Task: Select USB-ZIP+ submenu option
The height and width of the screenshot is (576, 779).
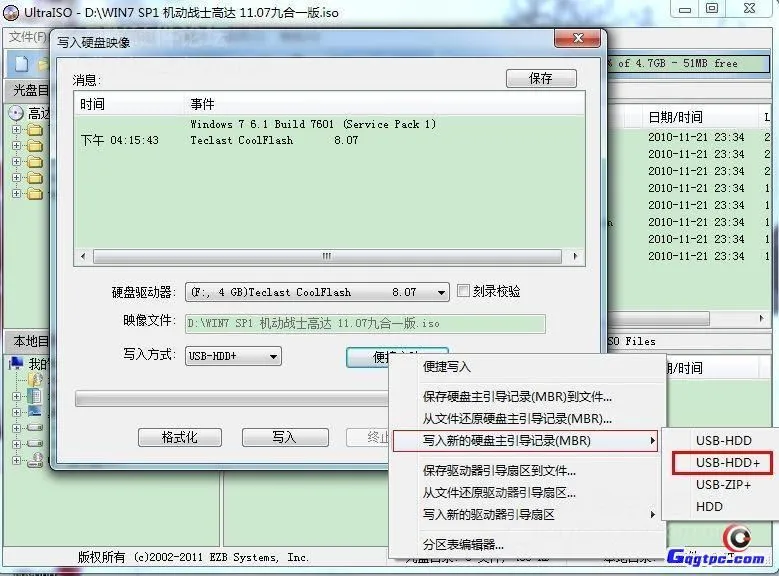Action: click(723, 485)
